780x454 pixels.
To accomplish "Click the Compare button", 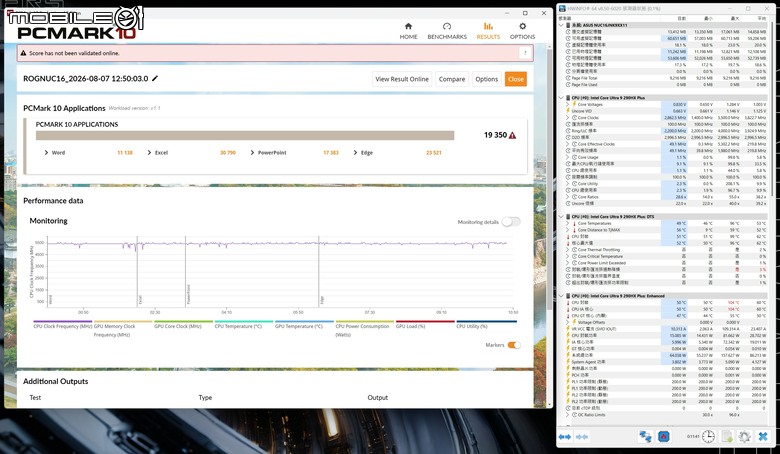I will click(x=452, y=79).
